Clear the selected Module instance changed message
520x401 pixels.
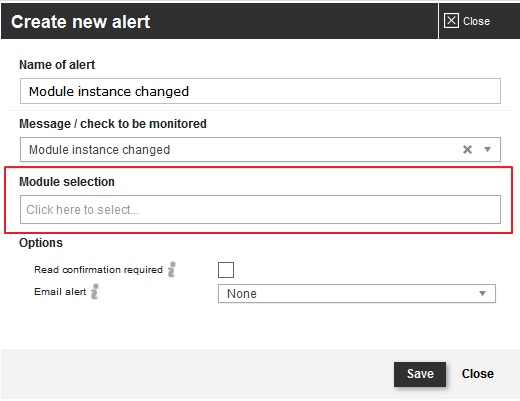click(467, 149)
